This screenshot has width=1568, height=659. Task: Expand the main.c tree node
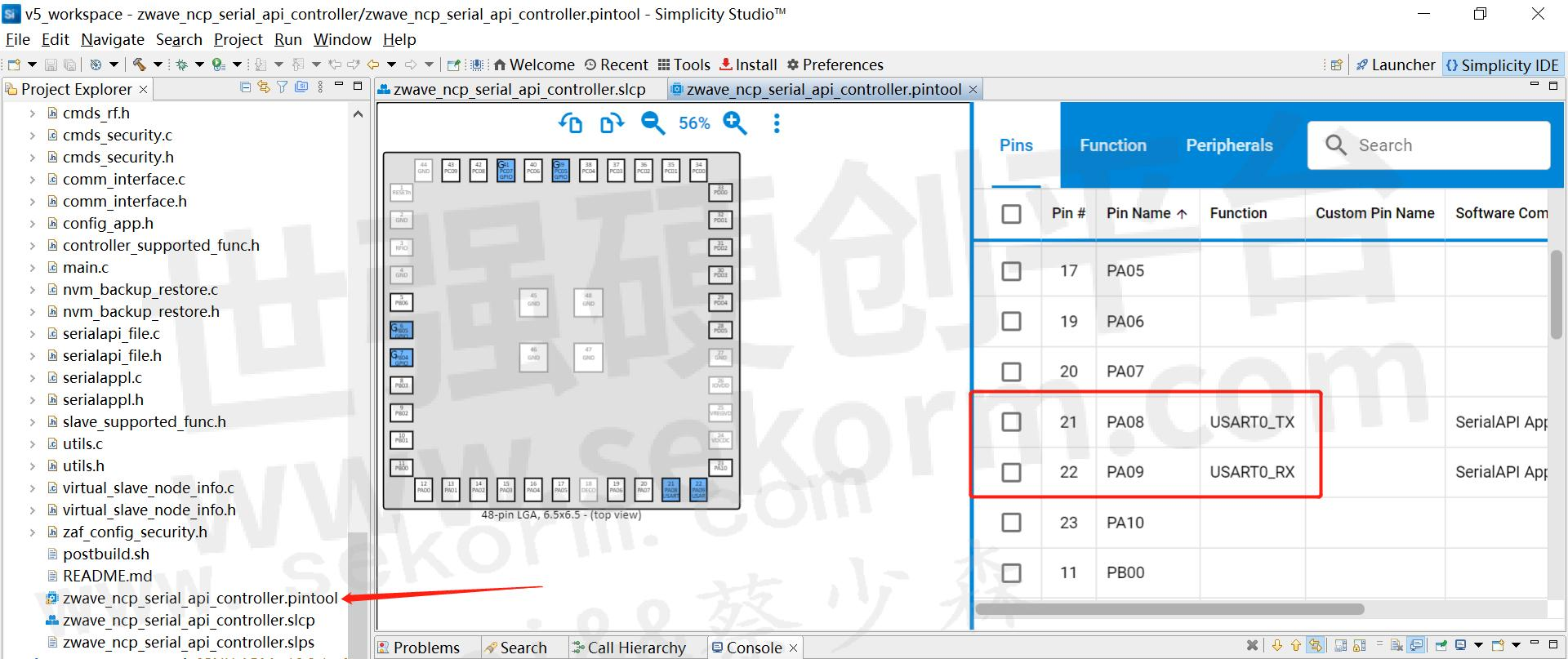(x=33, y=268)
